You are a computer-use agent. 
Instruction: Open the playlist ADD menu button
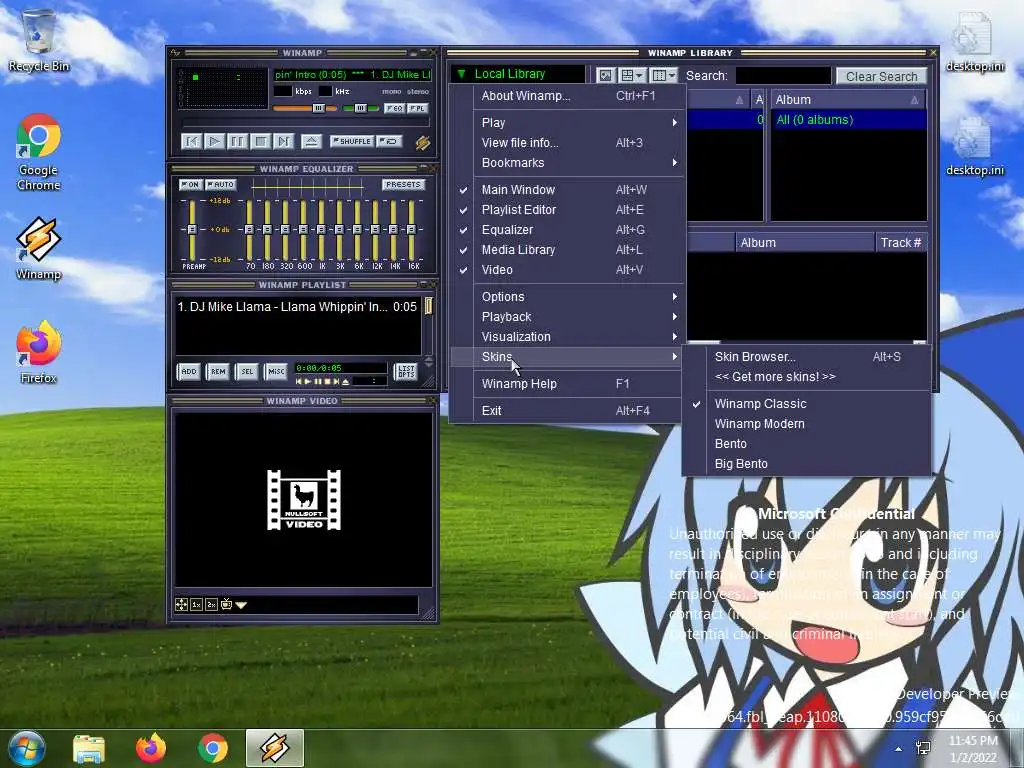tap(189, 372)
